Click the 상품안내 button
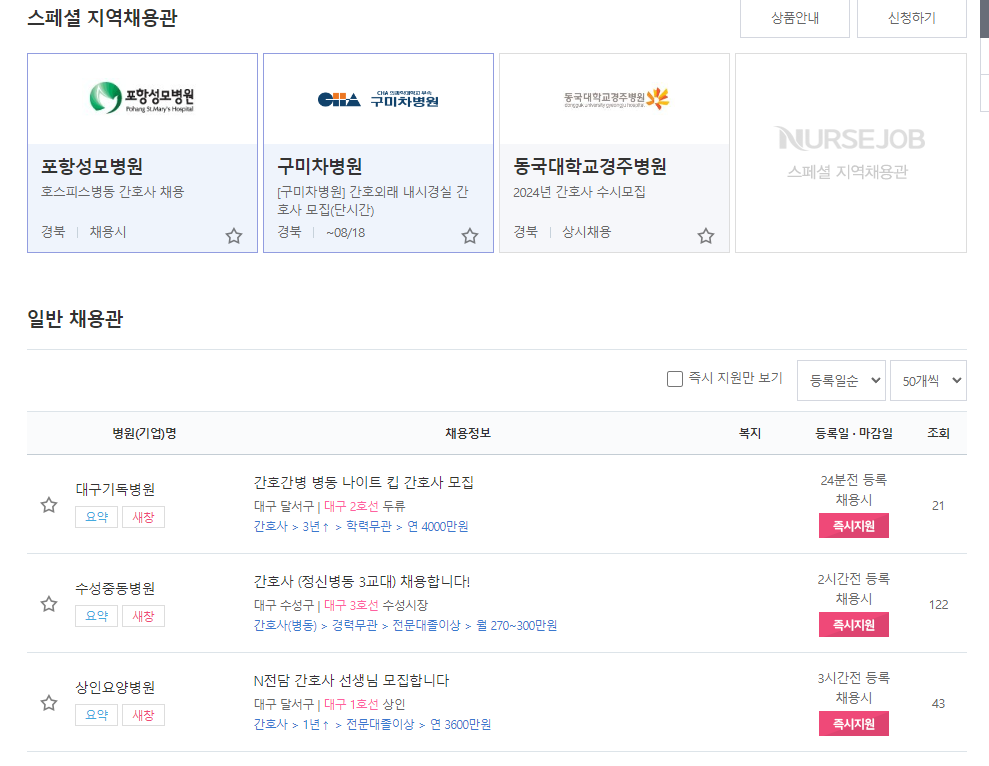The height and width of the screenshot is (766, 989). click(x=794, y=18)
